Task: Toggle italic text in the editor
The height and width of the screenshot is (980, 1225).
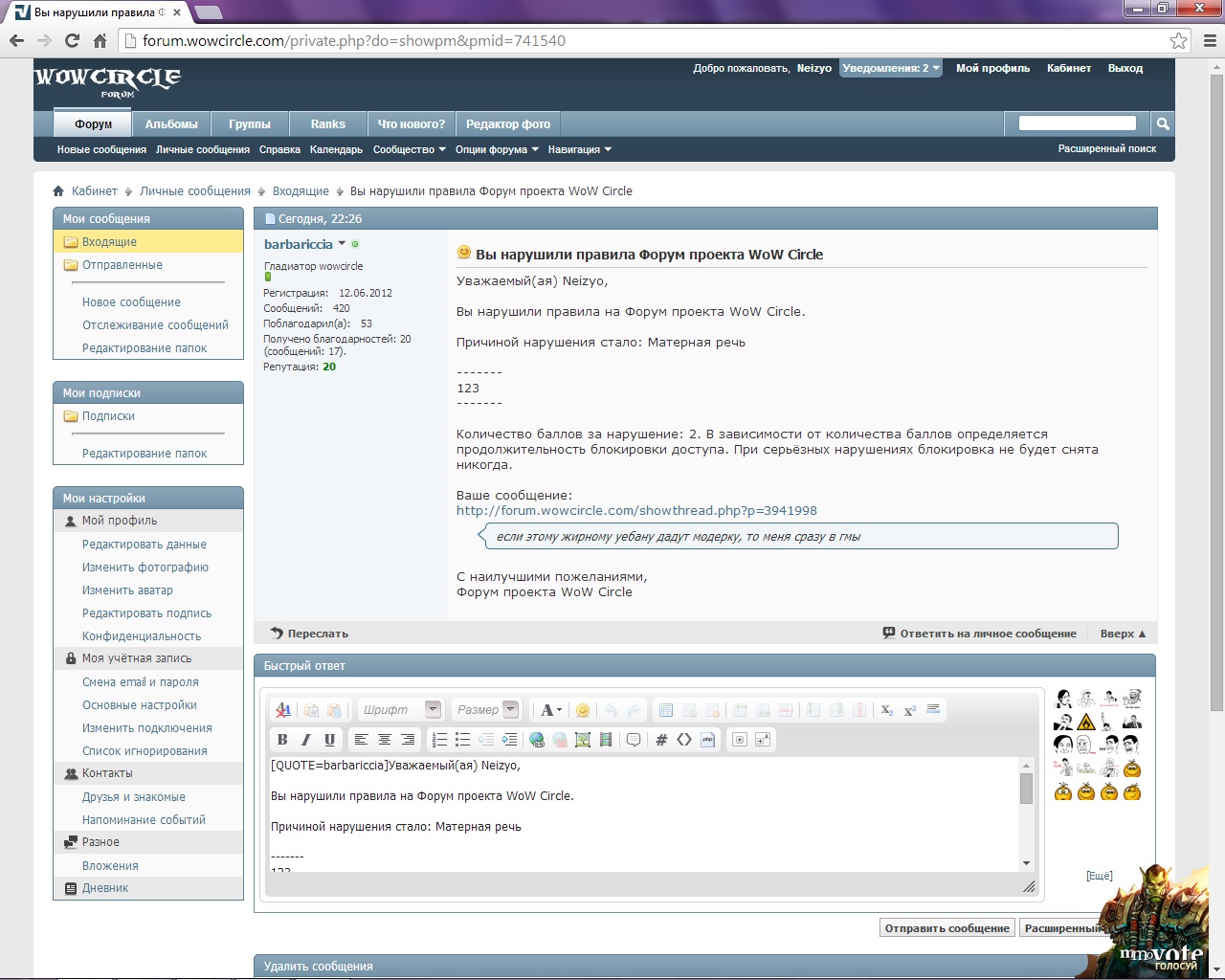Action: 306,740
